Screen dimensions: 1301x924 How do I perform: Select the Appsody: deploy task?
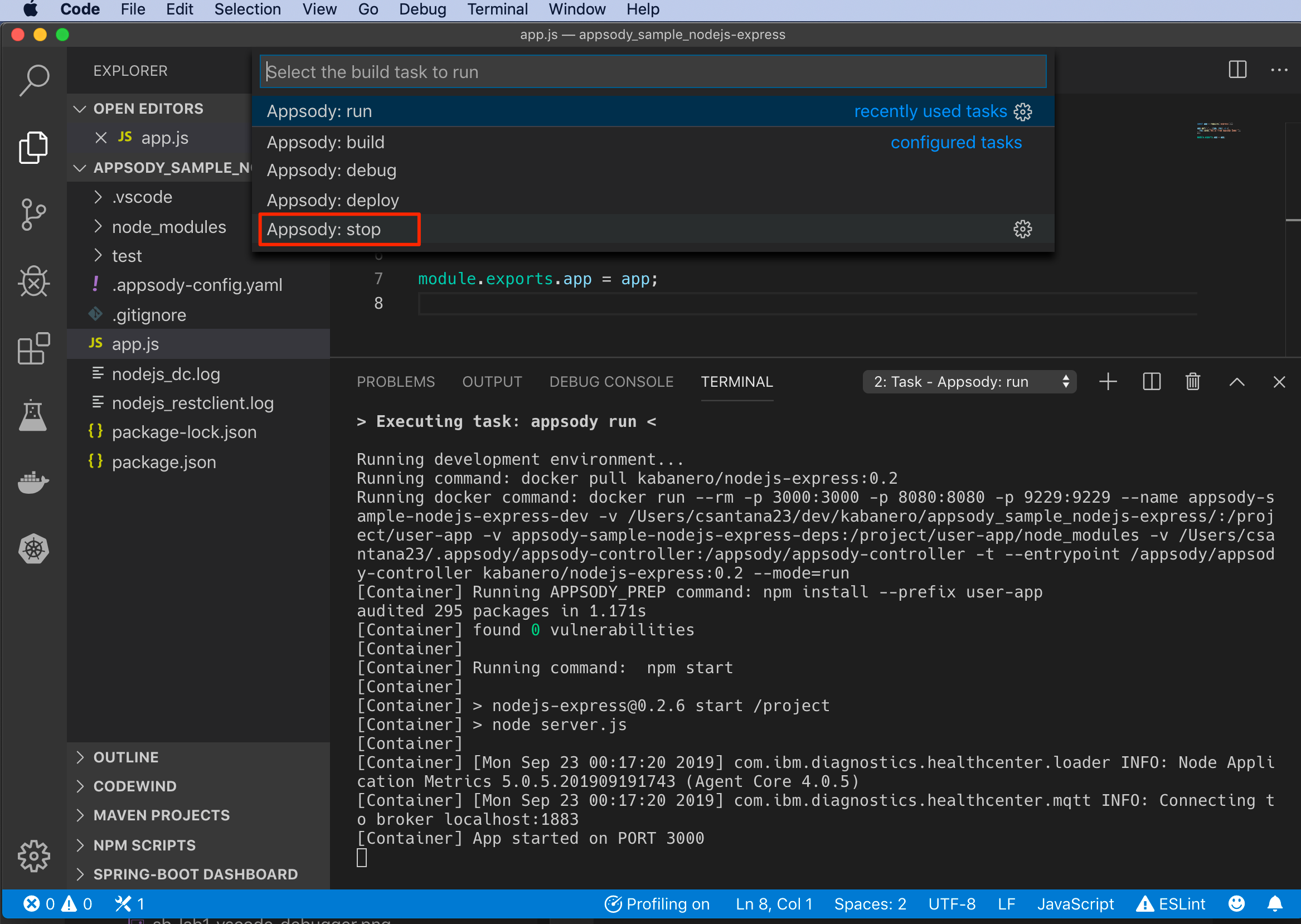(x=653, y=200)
